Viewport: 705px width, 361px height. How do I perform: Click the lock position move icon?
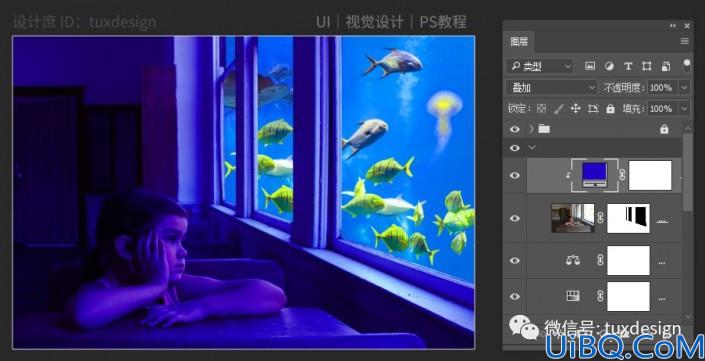[x=576, y=109]
